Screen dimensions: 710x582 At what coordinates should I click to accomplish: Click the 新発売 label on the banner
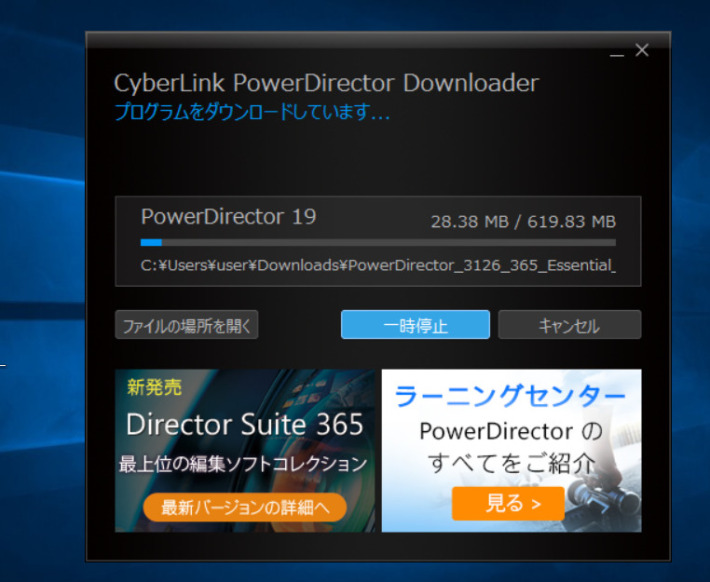(154, 386)
